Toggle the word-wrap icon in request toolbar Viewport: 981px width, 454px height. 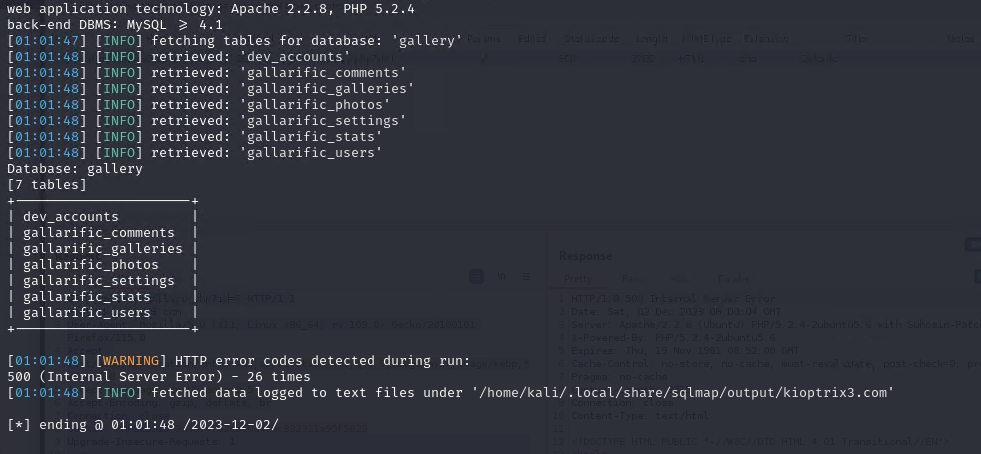click(476, 276)
